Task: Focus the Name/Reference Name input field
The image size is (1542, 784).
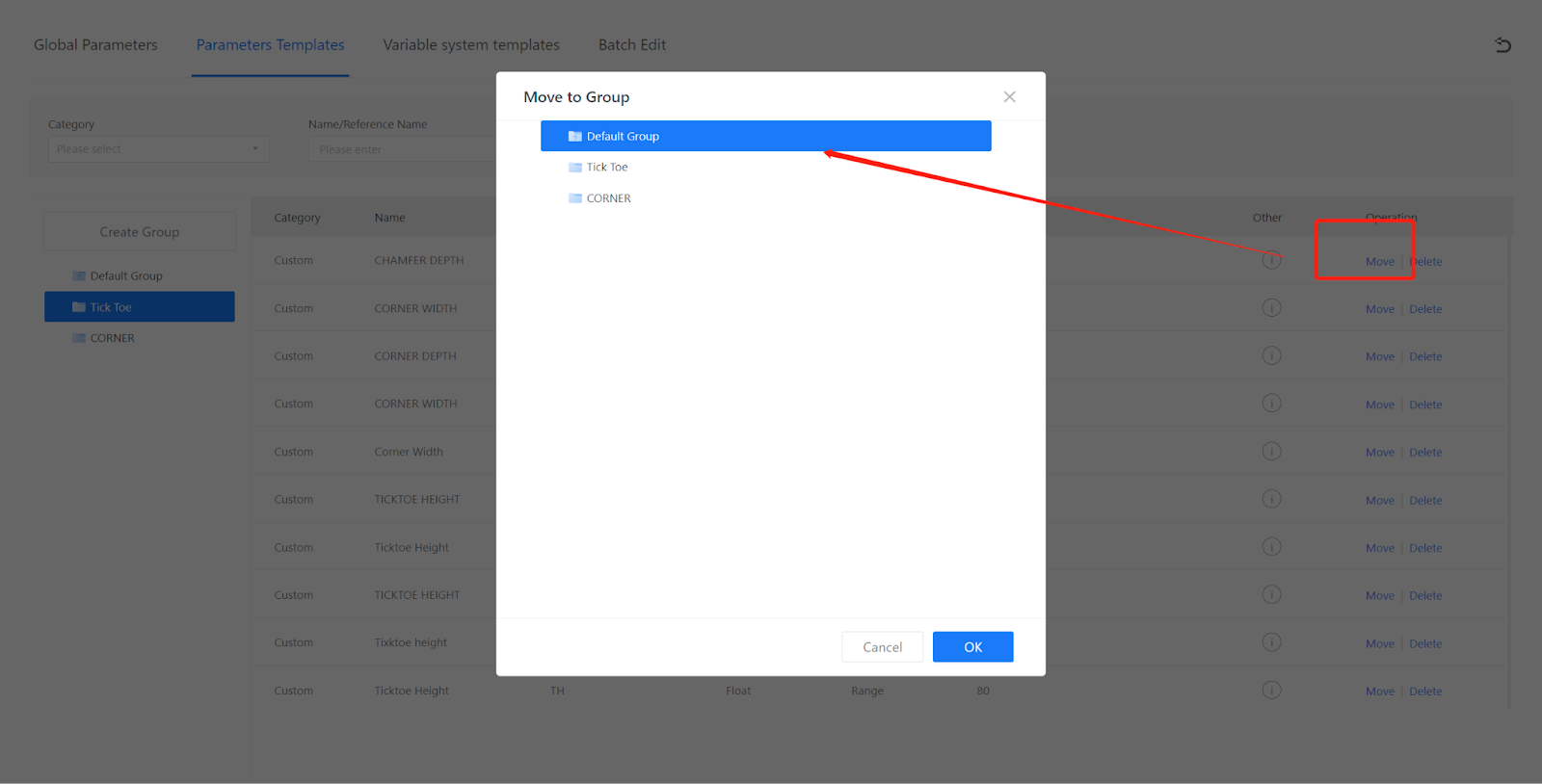Action: pos(403,149)
